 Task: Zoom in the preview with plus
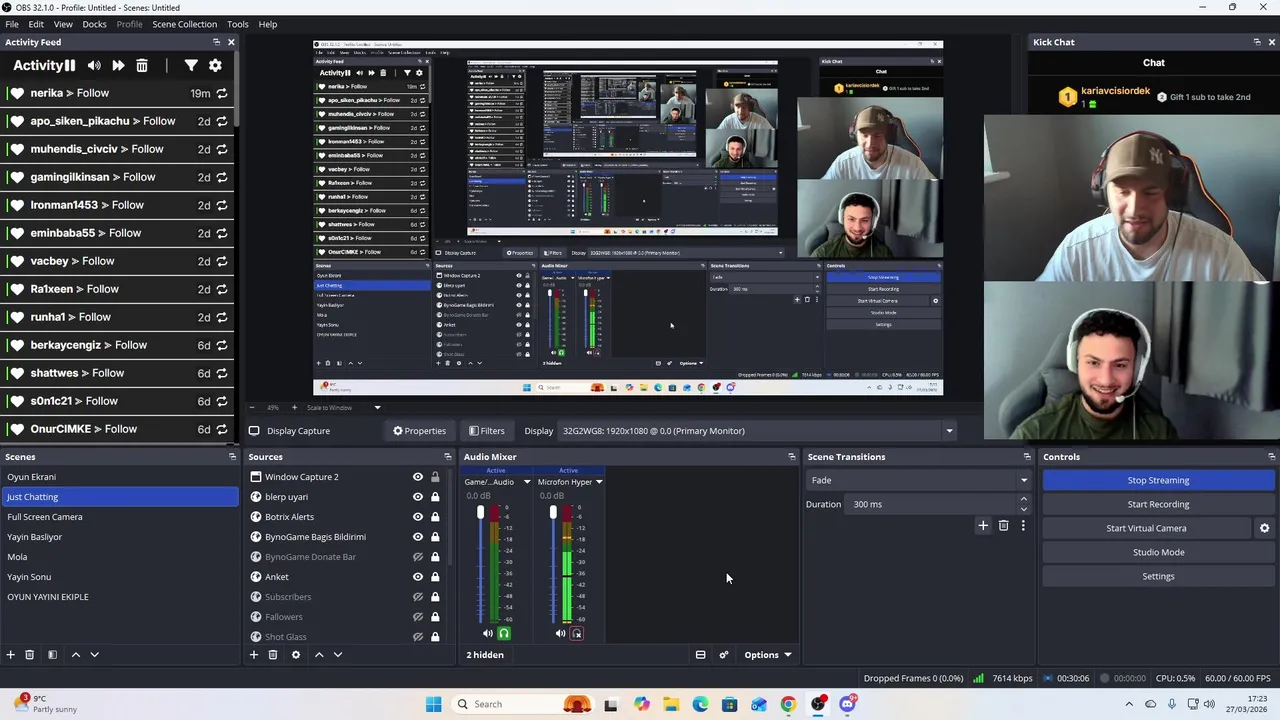[294, 408]
